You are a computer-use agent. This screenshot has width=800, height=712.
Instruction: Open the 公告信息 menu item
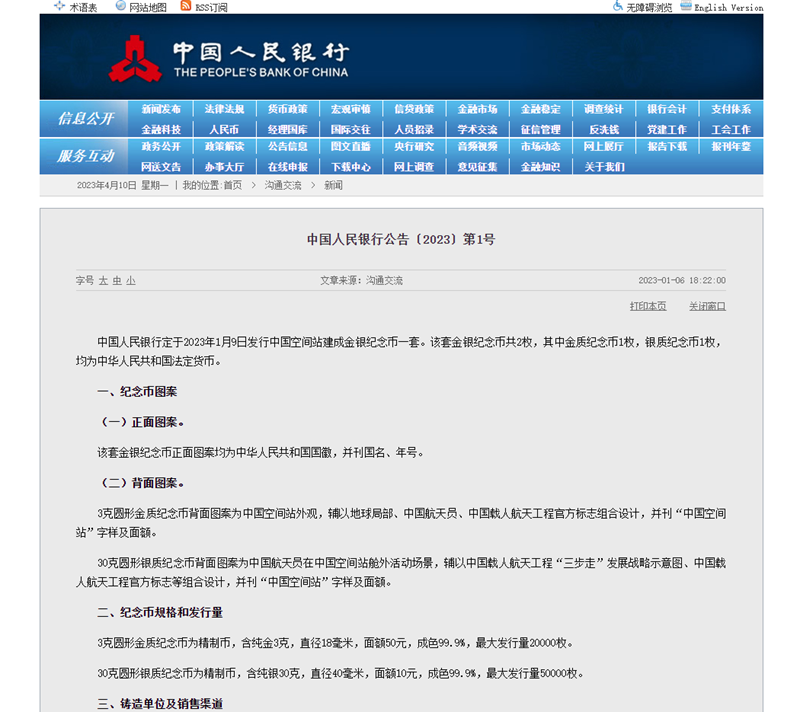[x=287, y=146]
